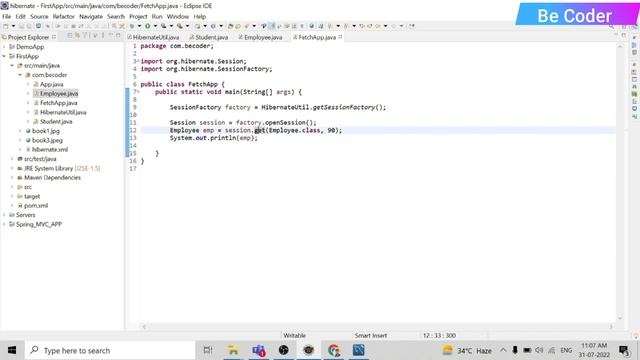Click the 12 : 33 : 300 cursor position
This screenshot has height=360, width=640.
[439, 336]
